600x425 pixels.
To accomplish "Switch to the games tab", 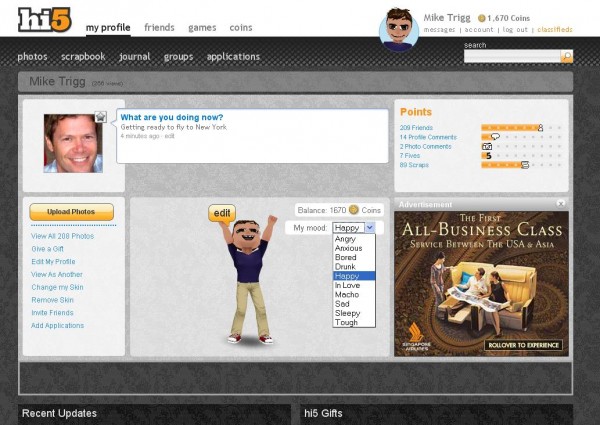I will click(201, 28).
